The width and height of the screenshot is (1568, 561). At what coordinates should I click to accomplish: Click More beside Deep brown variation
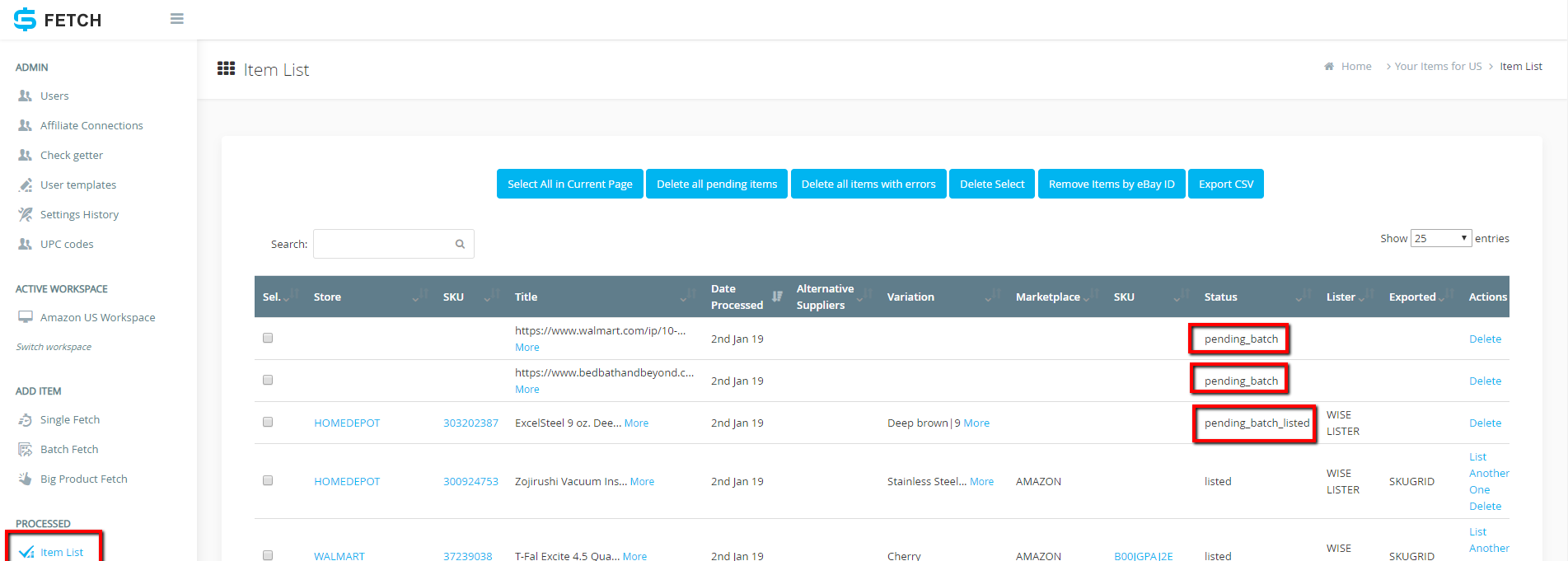click(x=976, y=423)
